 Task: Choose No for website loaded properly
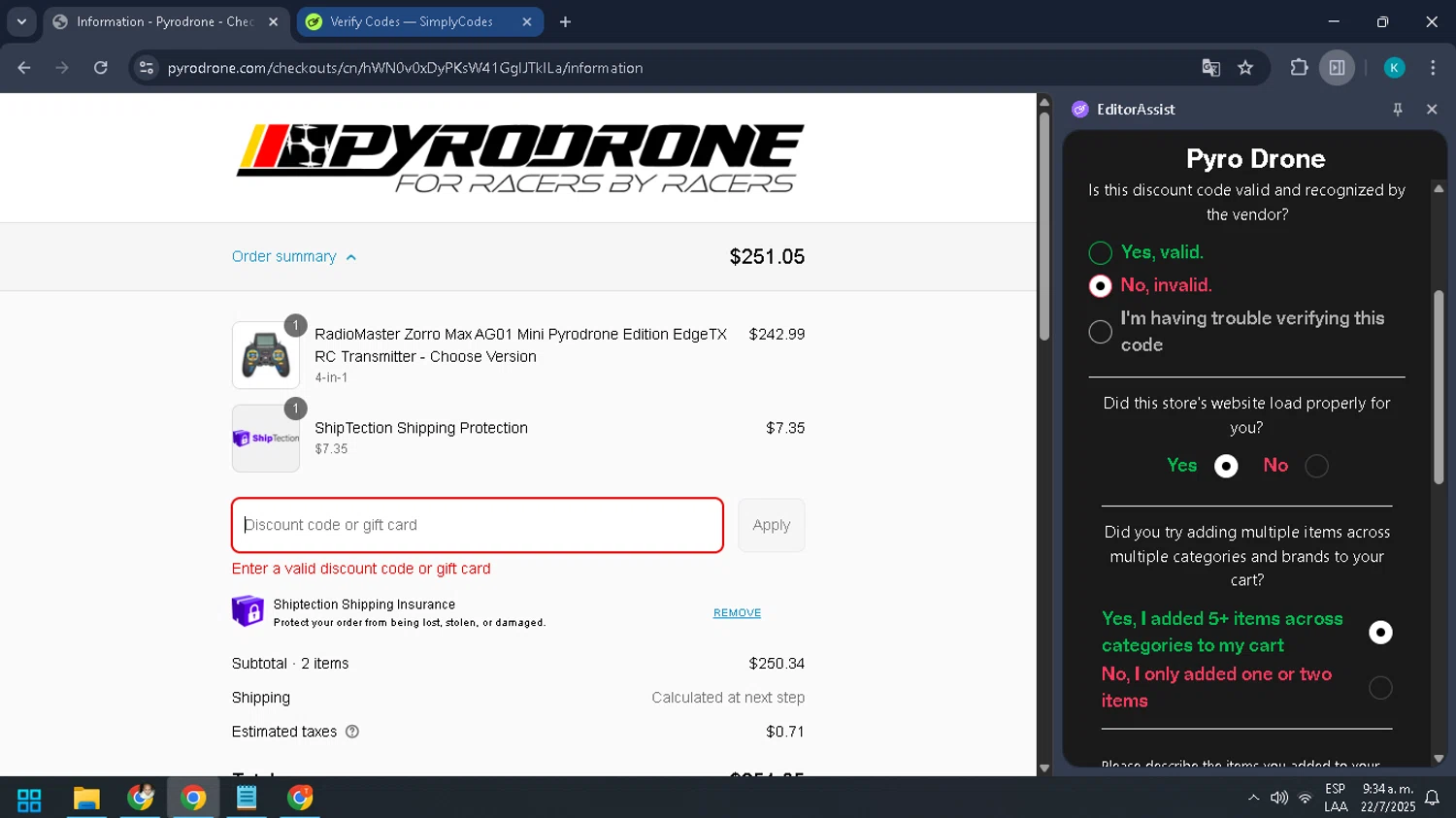click(1316, 467)
